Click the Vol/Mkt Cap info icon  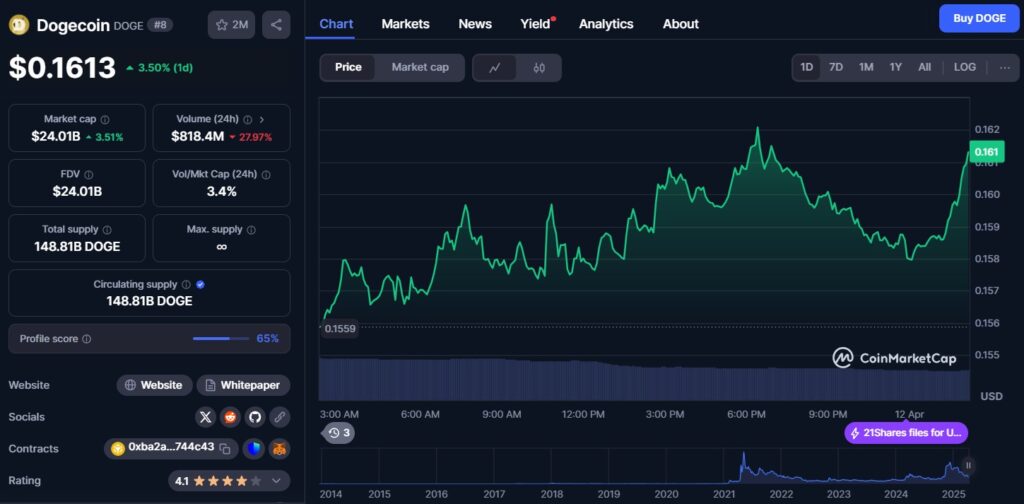[266, 175]
